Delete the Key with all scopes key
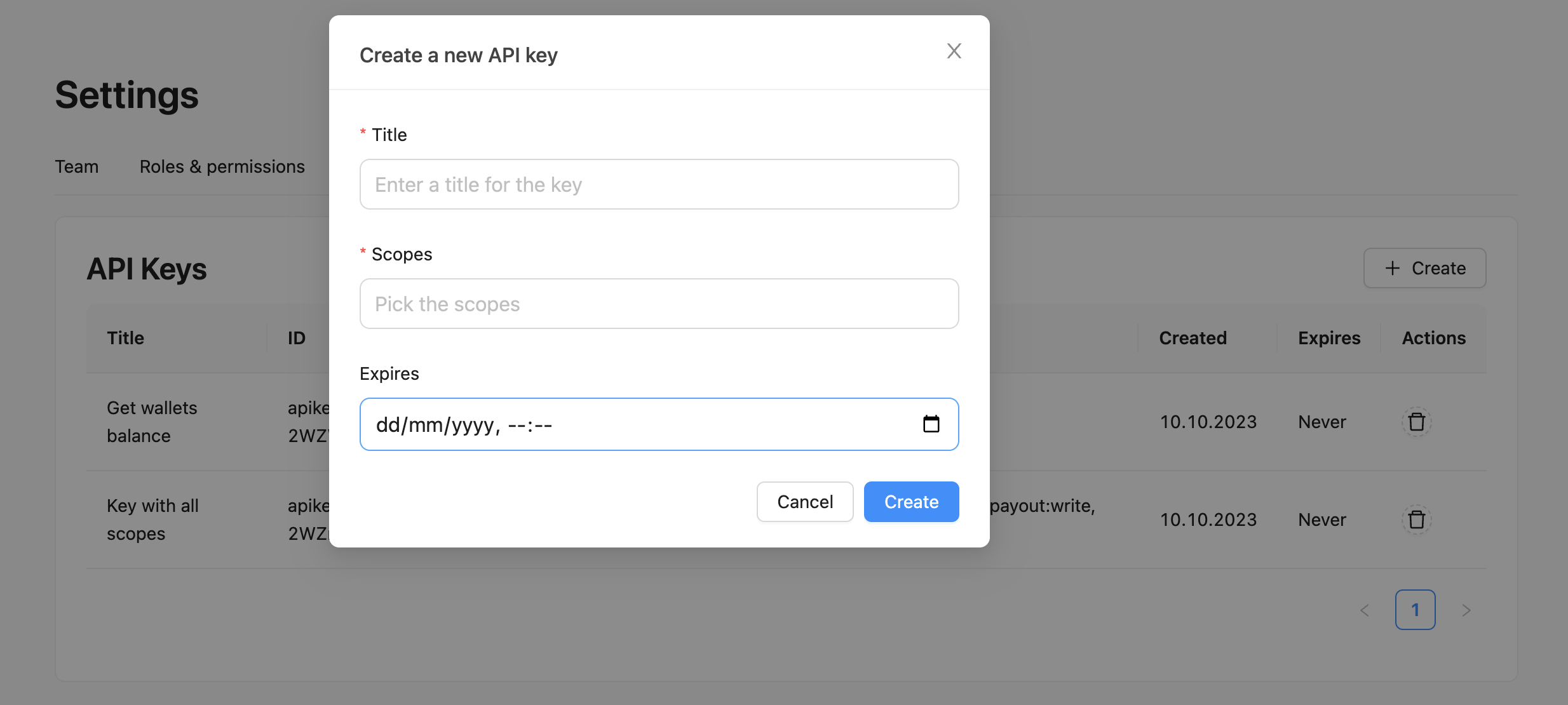 1416,520
